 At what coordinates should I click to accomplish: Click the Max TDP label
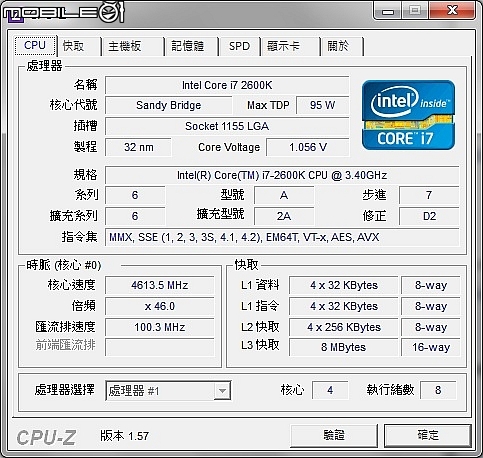268,105
